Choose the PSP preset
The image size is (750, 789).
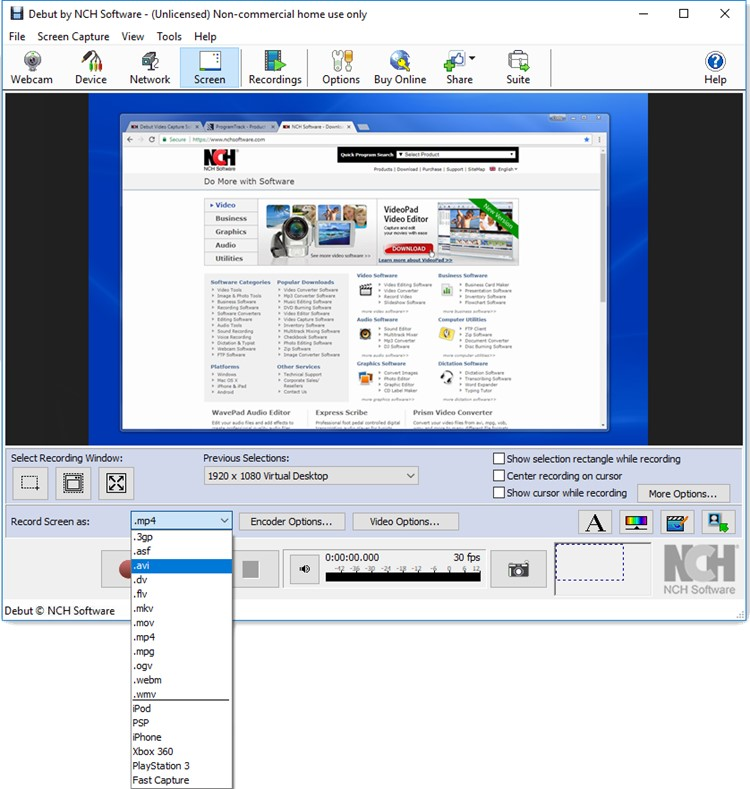pos(182,723)
